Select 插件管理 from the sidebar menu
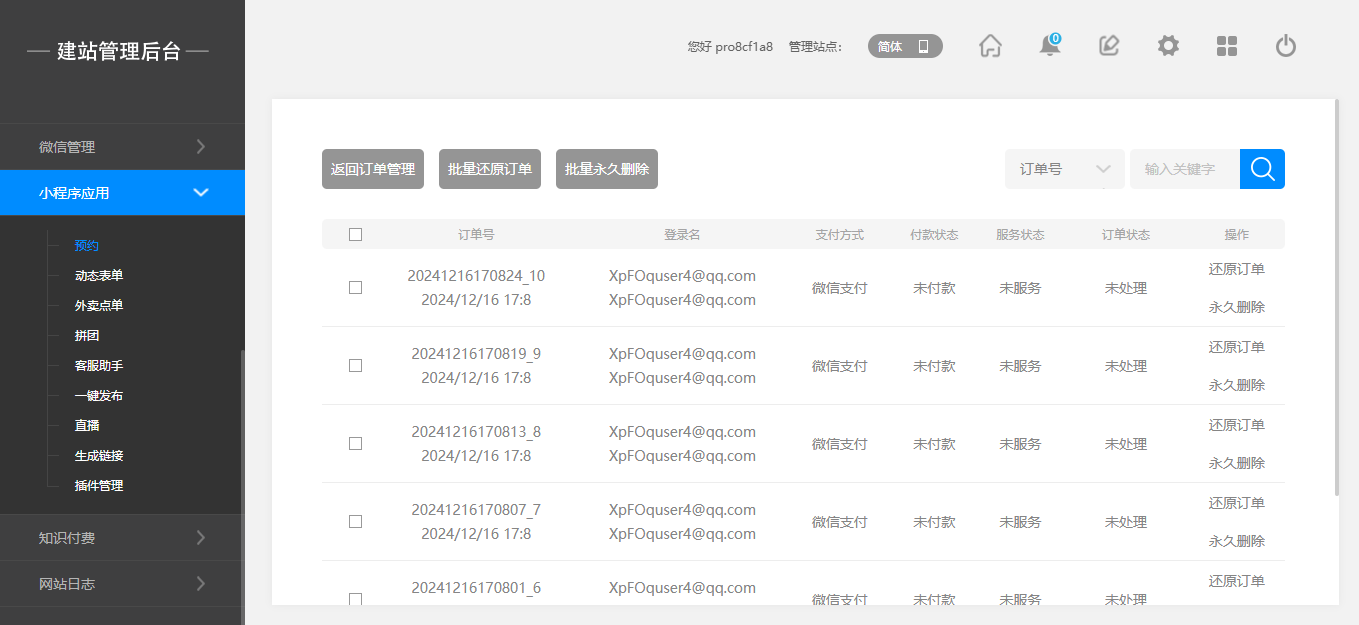Screen dimensions: 1359x625 [x=99, y=486]
